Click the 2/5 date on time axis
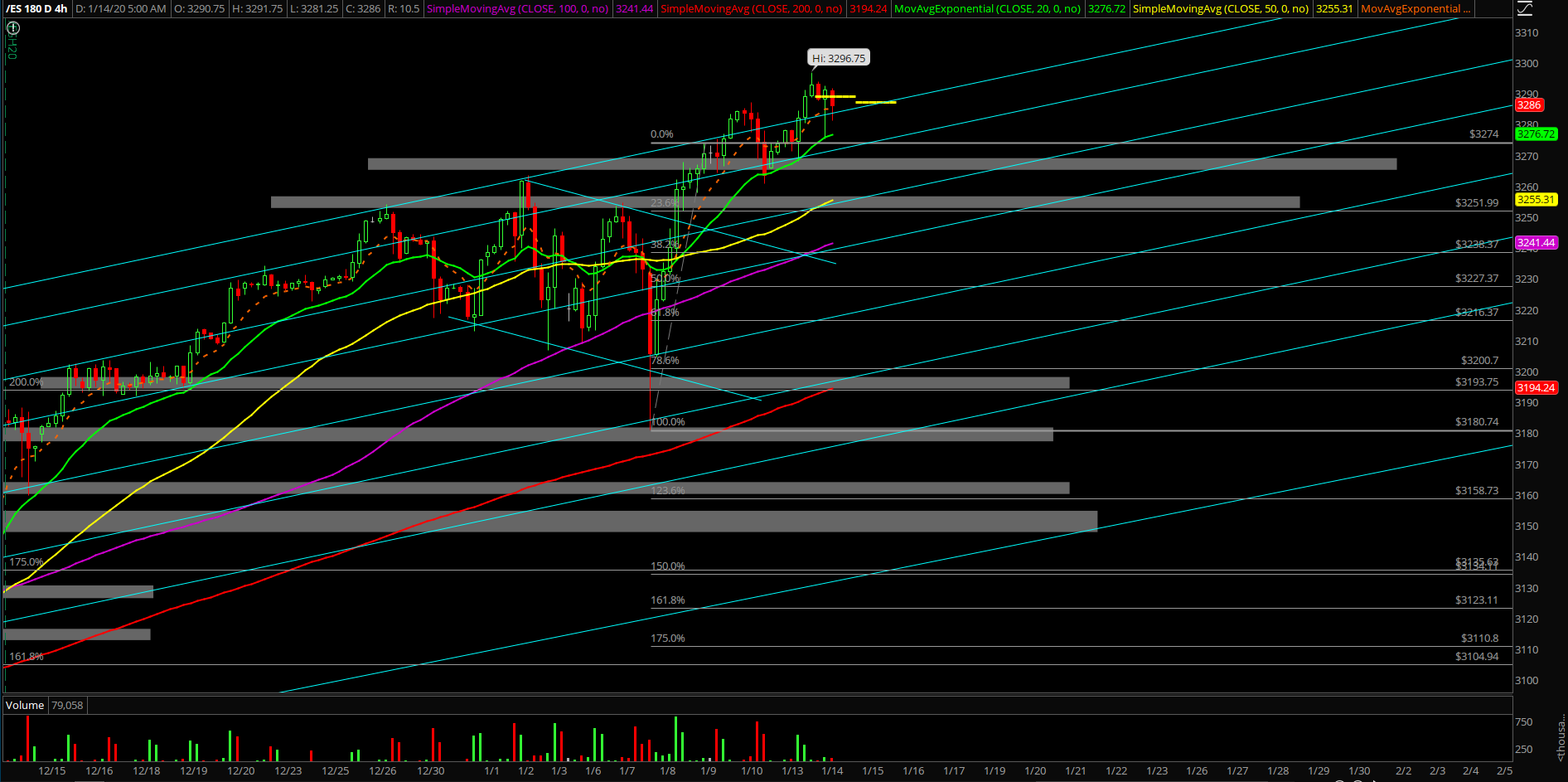1568x782 pixels. 1505,771
